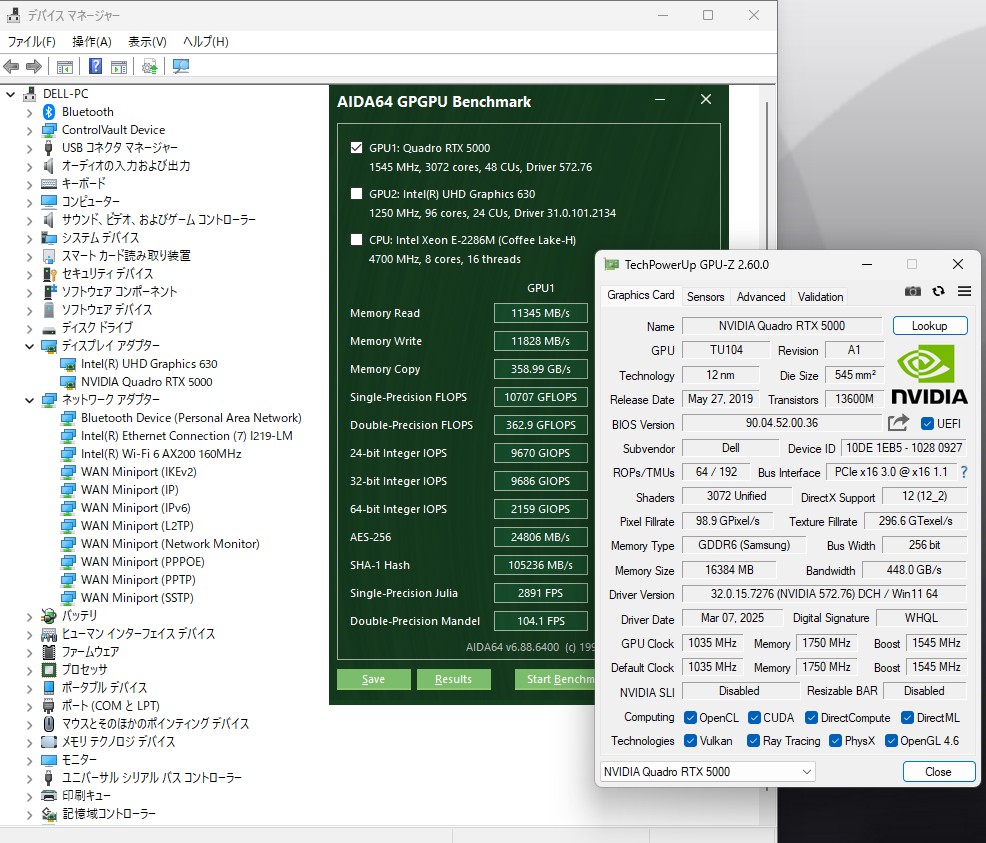Image resolution: width=986 pixels, height=843 pixels.
Task: Click the GPU-Z Name field value
Action: click(x=782, y=326)
